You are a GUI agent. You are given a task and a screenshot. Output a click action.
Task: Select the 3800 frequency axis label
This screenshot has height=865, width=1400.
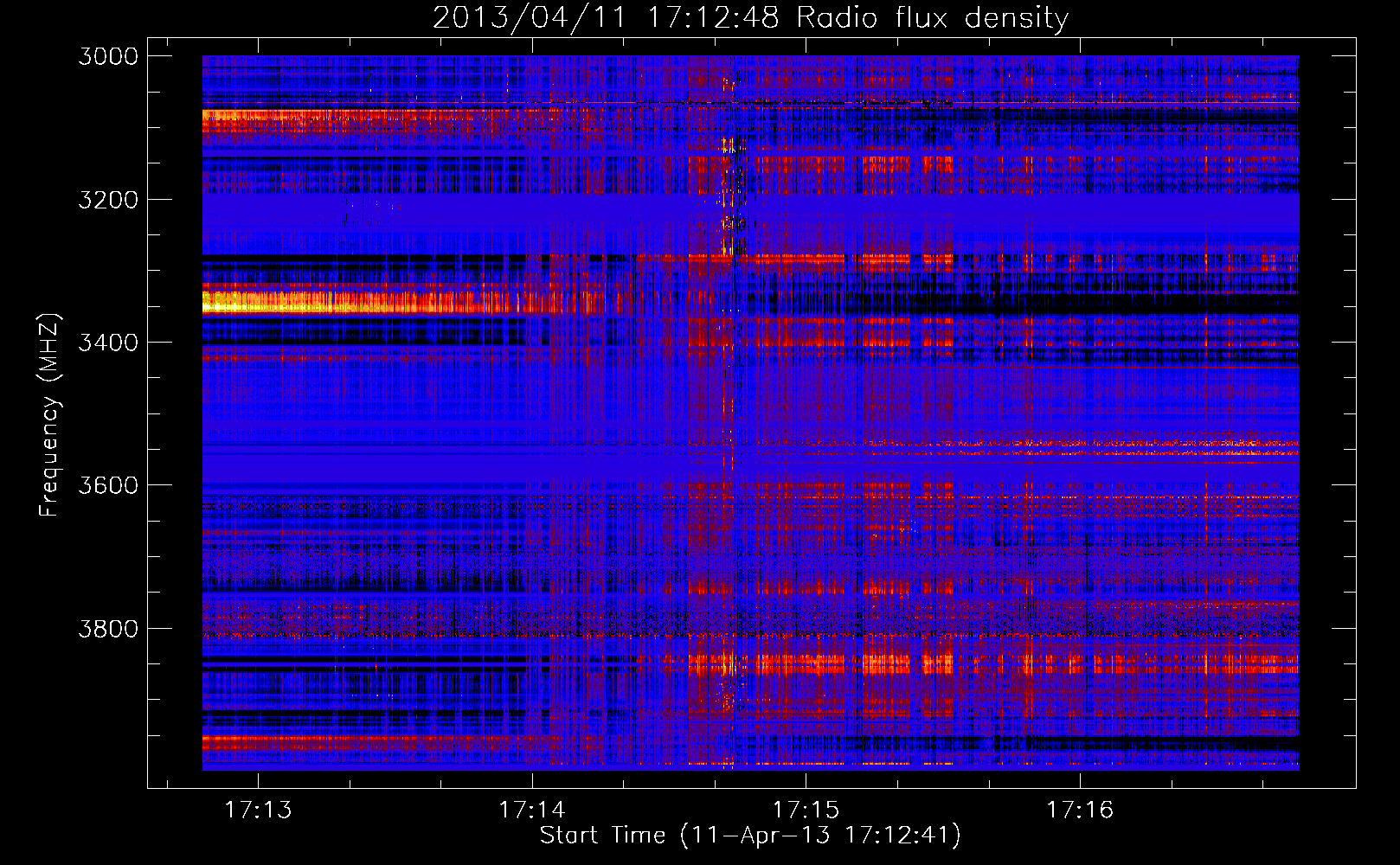click(x=108, y=628)
